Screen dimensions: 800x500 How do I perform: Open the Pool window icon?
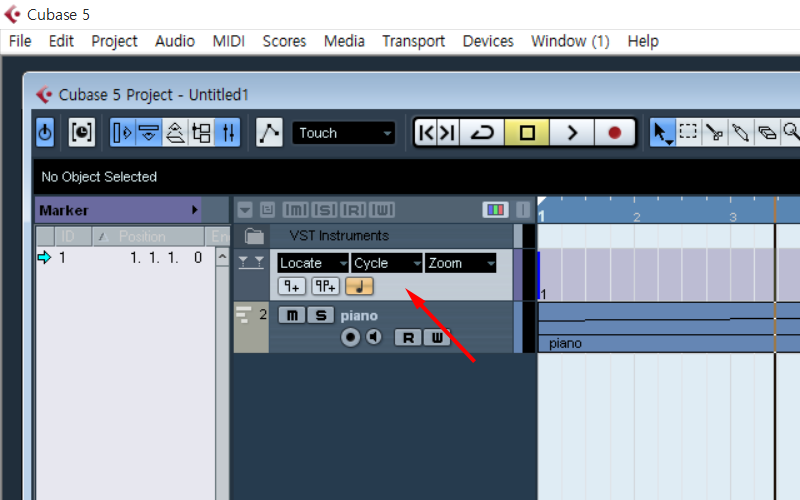(202, 133)
